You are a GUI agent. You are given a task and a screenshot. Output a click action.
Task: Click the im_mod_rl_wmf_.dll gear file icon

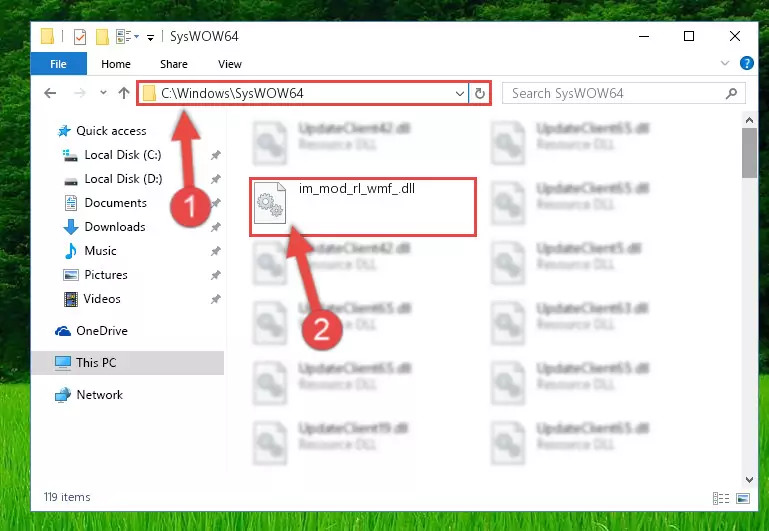coord(270,202)
